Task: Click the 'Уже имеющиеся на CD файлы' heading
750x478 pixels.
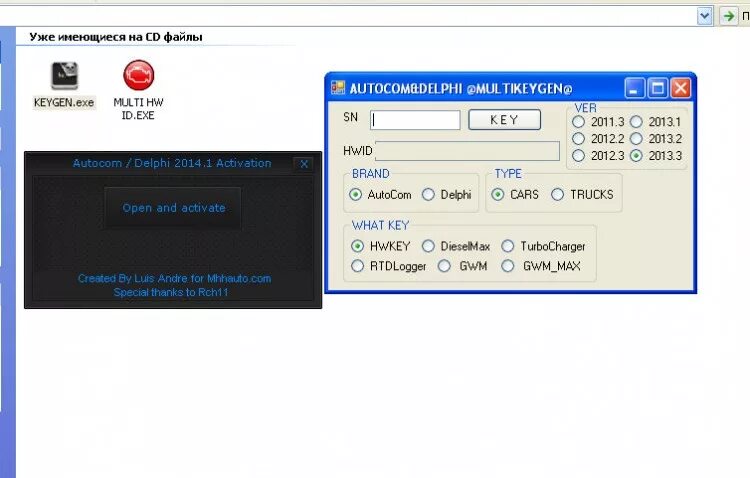Action: pos(116,37)
